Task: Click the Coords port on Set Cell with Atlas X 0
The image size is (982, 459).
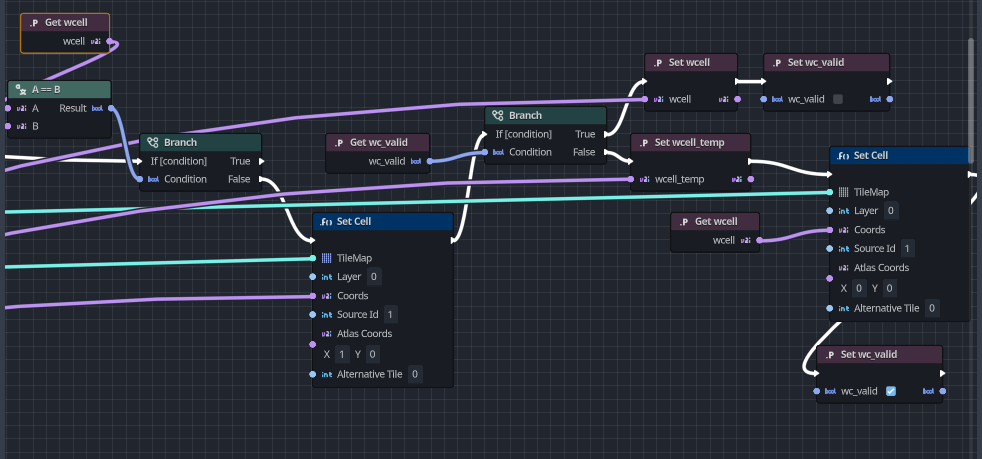Action: pyautogui.click(x=830, y=230)
